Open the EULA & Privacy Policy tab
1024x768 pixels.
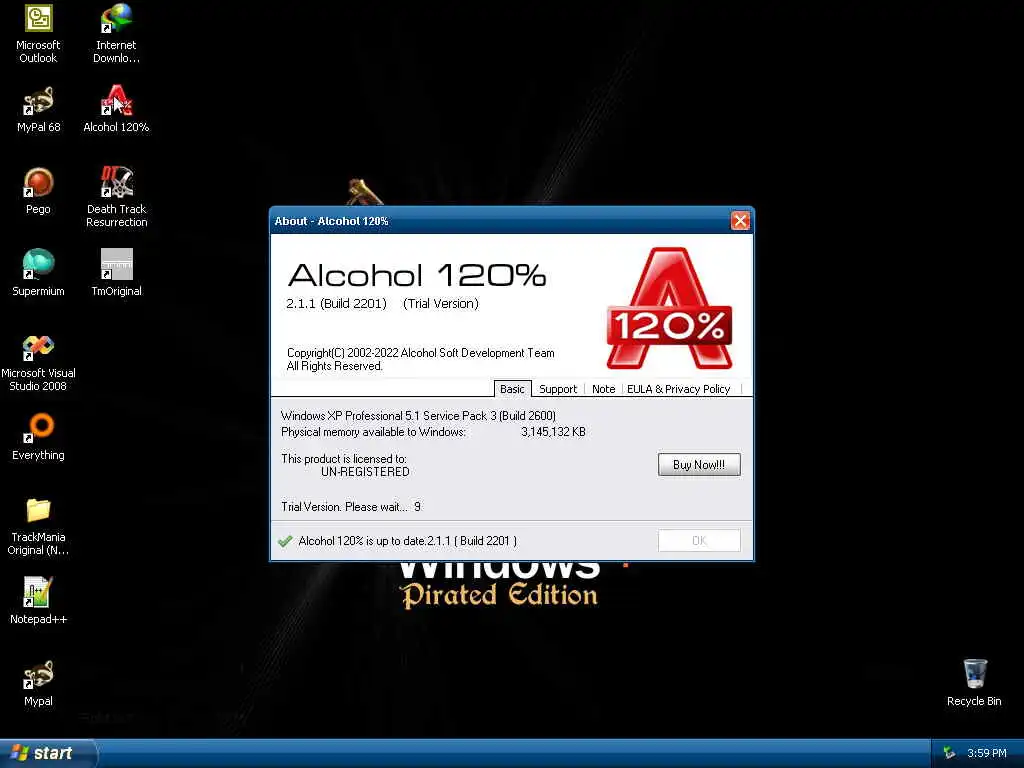pos(679,389)
